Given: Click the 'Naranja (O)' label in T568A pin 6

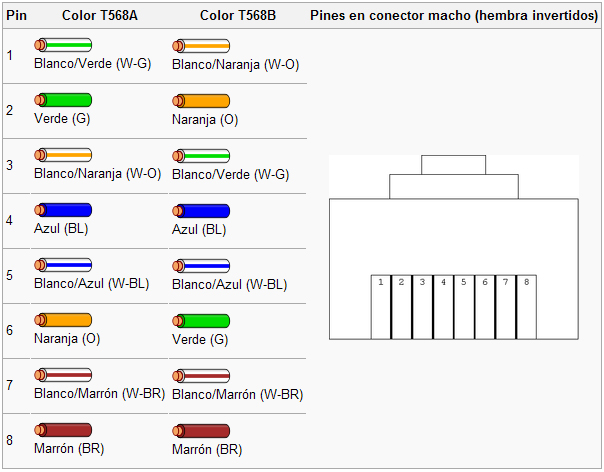Looking at the screenshot, I should tap(67, 339).
